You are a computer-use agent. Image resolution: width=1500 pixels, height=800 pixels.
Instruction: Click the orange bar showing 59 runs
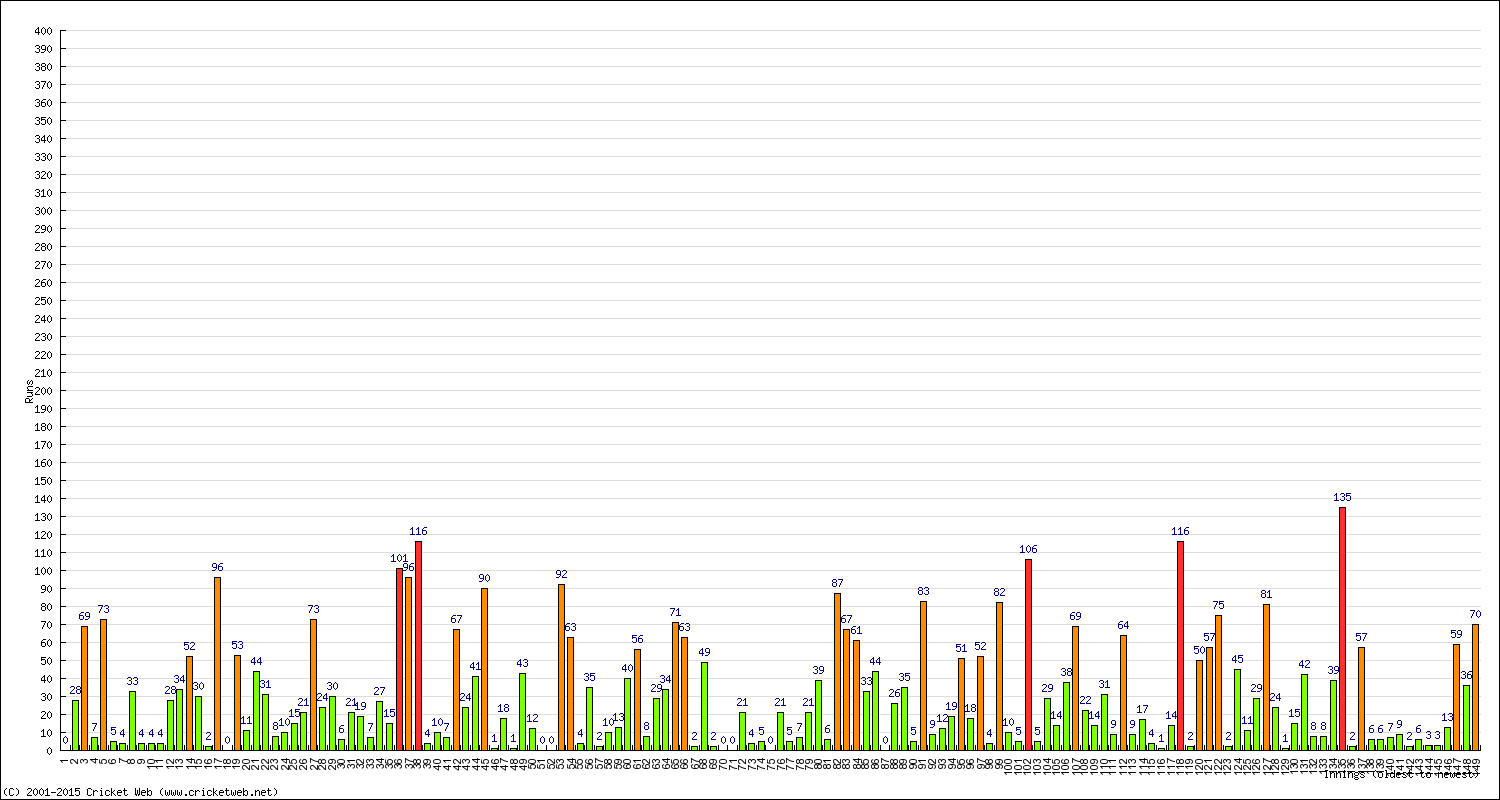click(x=1456, y=697)
